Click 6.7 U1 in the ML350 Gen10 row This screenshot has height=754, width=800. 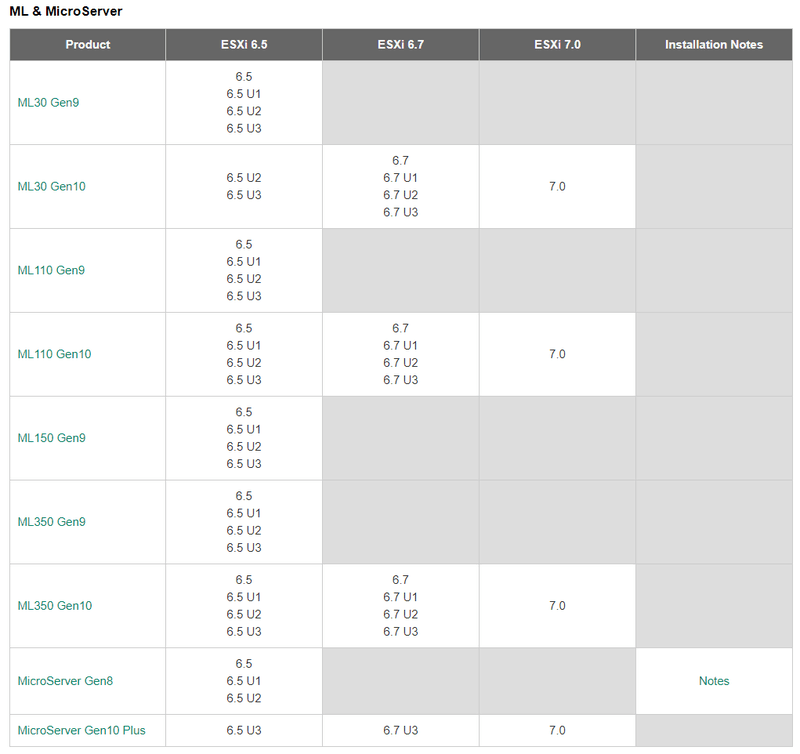pyautogui.click(x=401, y=597)
